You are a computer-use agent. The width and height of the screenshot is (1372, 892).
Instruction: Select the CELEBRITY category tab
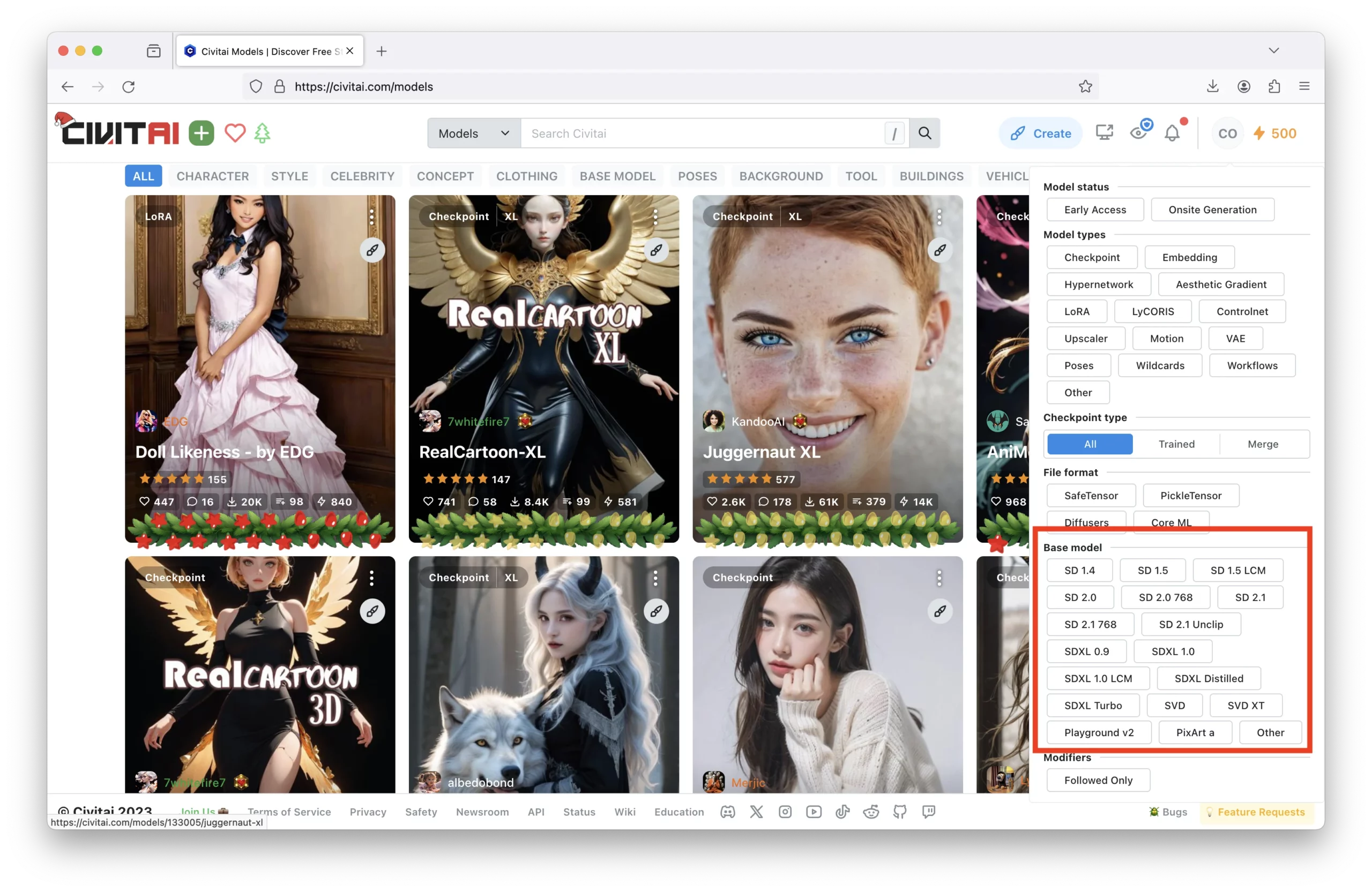[362, 176]
